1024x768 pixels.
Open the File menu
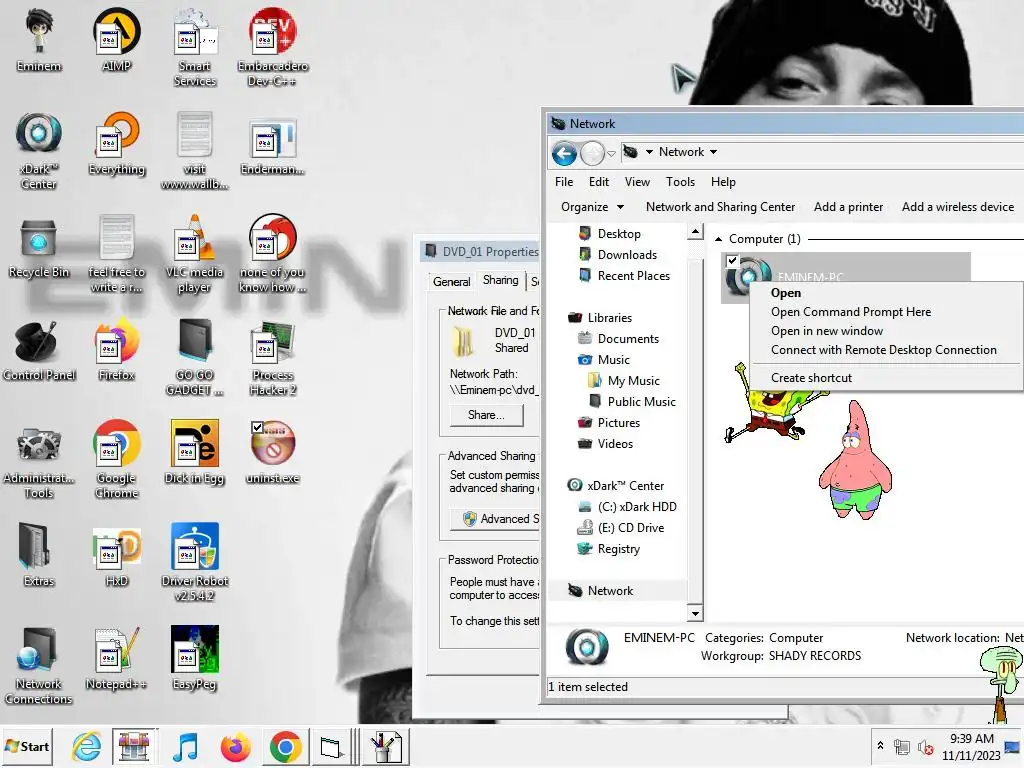(x=564, y=182)
